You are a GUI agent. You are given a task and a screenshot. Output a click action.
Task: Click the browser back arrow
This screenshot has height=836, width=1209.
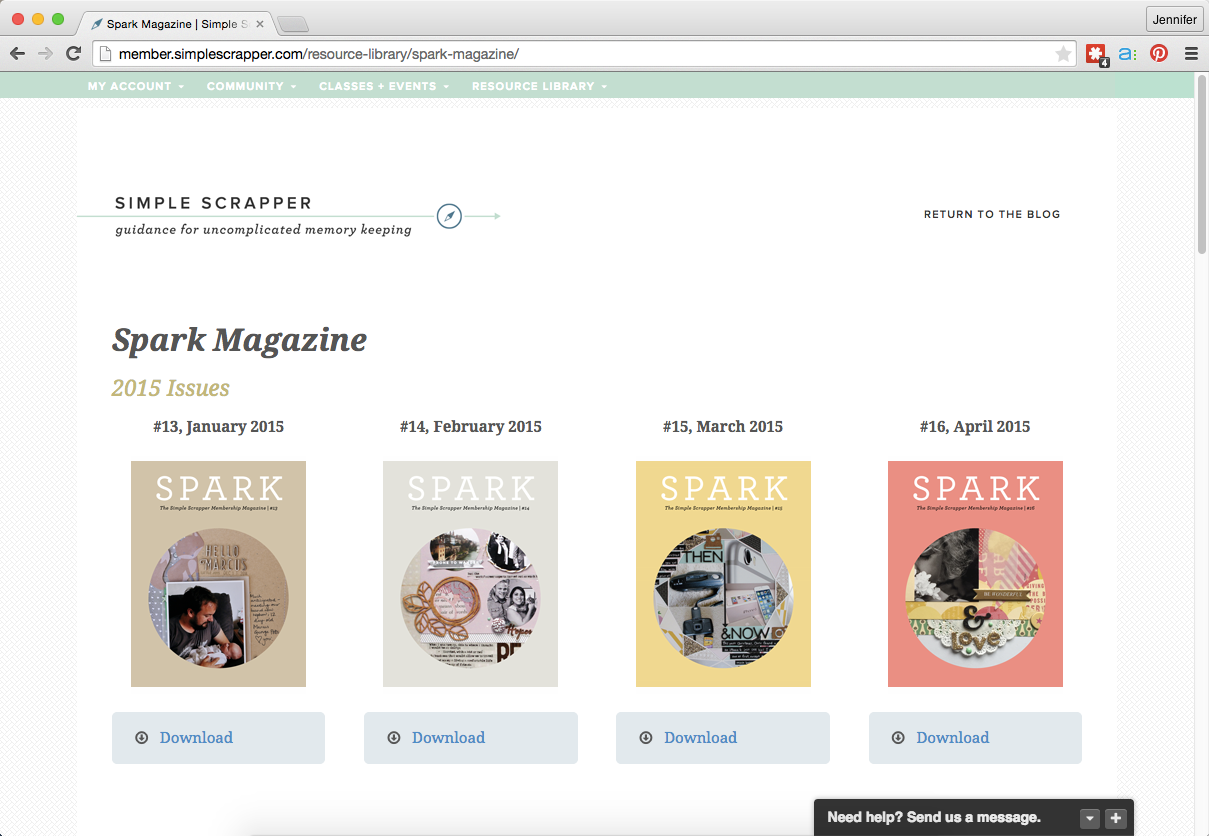pos(18,54)
